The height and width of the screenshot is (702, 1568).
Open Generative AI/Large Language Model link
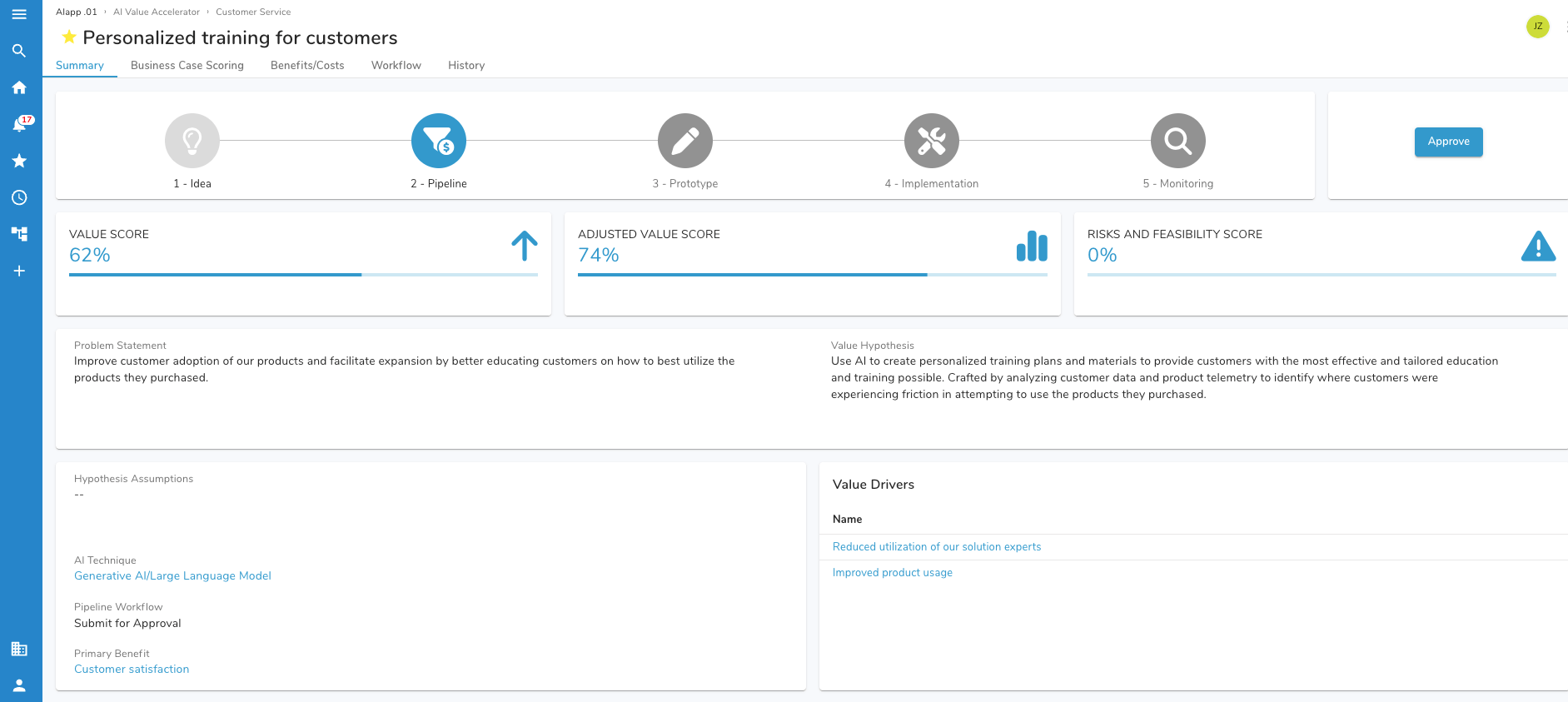tap(172, 575)
